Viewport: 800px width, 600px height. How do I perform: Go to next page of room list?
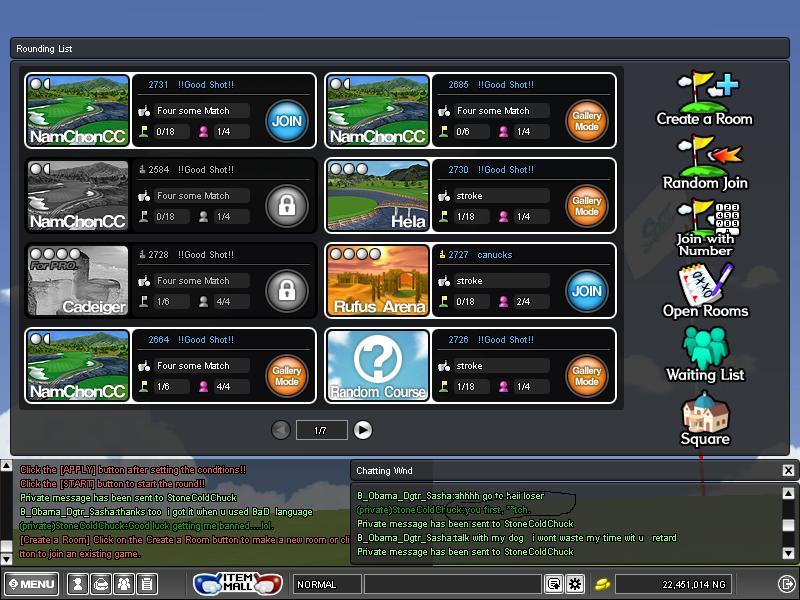pos(363,430)
